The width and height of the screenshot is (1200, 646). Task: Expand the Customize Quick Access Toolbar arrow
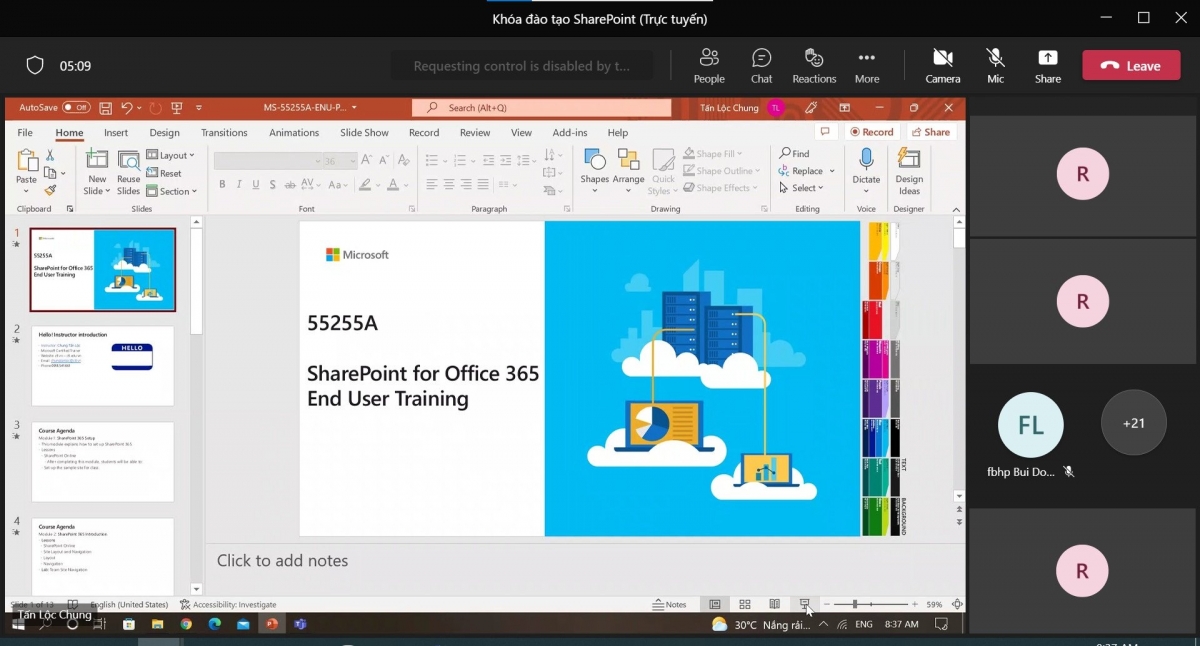199,107
